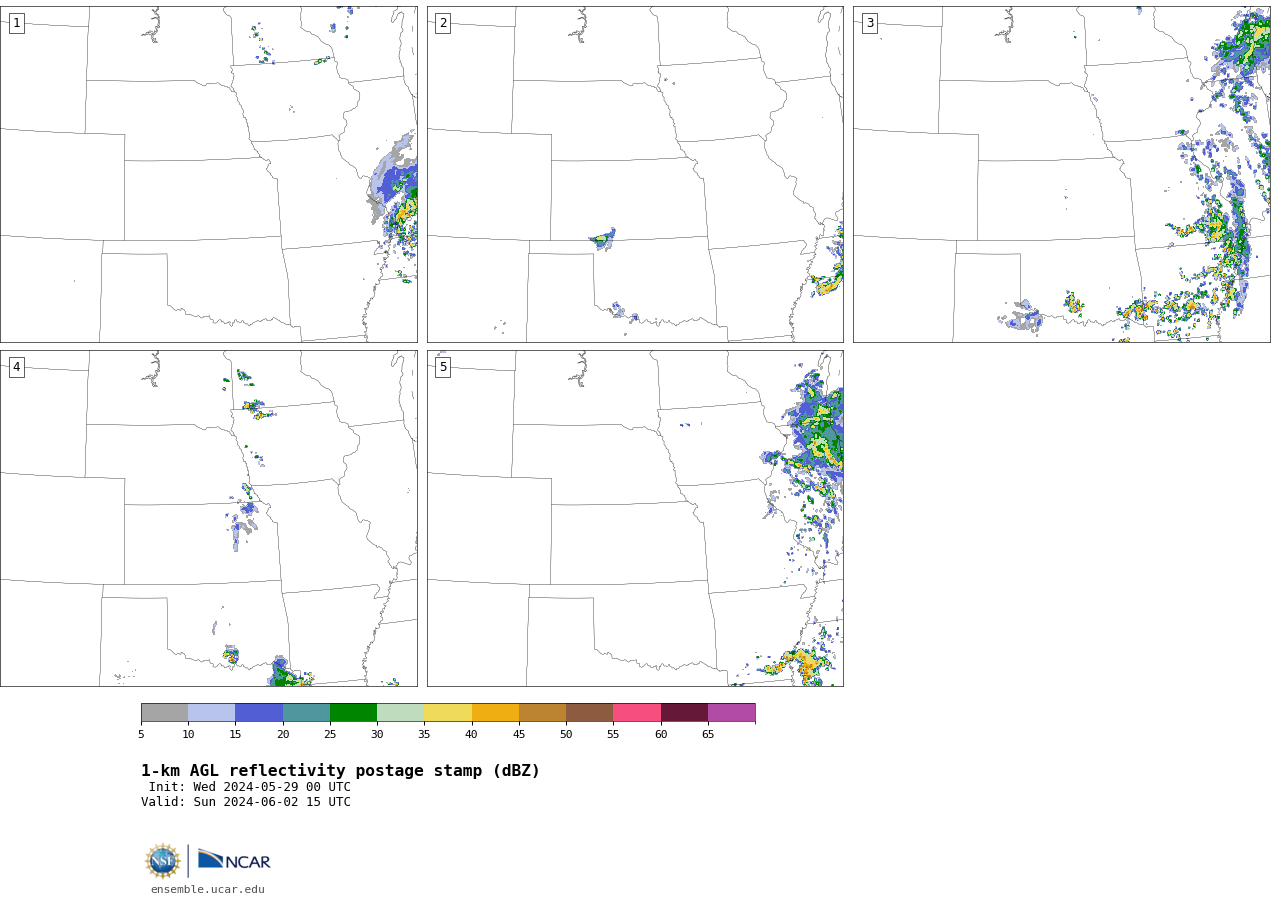1280x901 pixels.
Task: Click the gray 5-10 dBZ swatch
Action: (164, 713)
